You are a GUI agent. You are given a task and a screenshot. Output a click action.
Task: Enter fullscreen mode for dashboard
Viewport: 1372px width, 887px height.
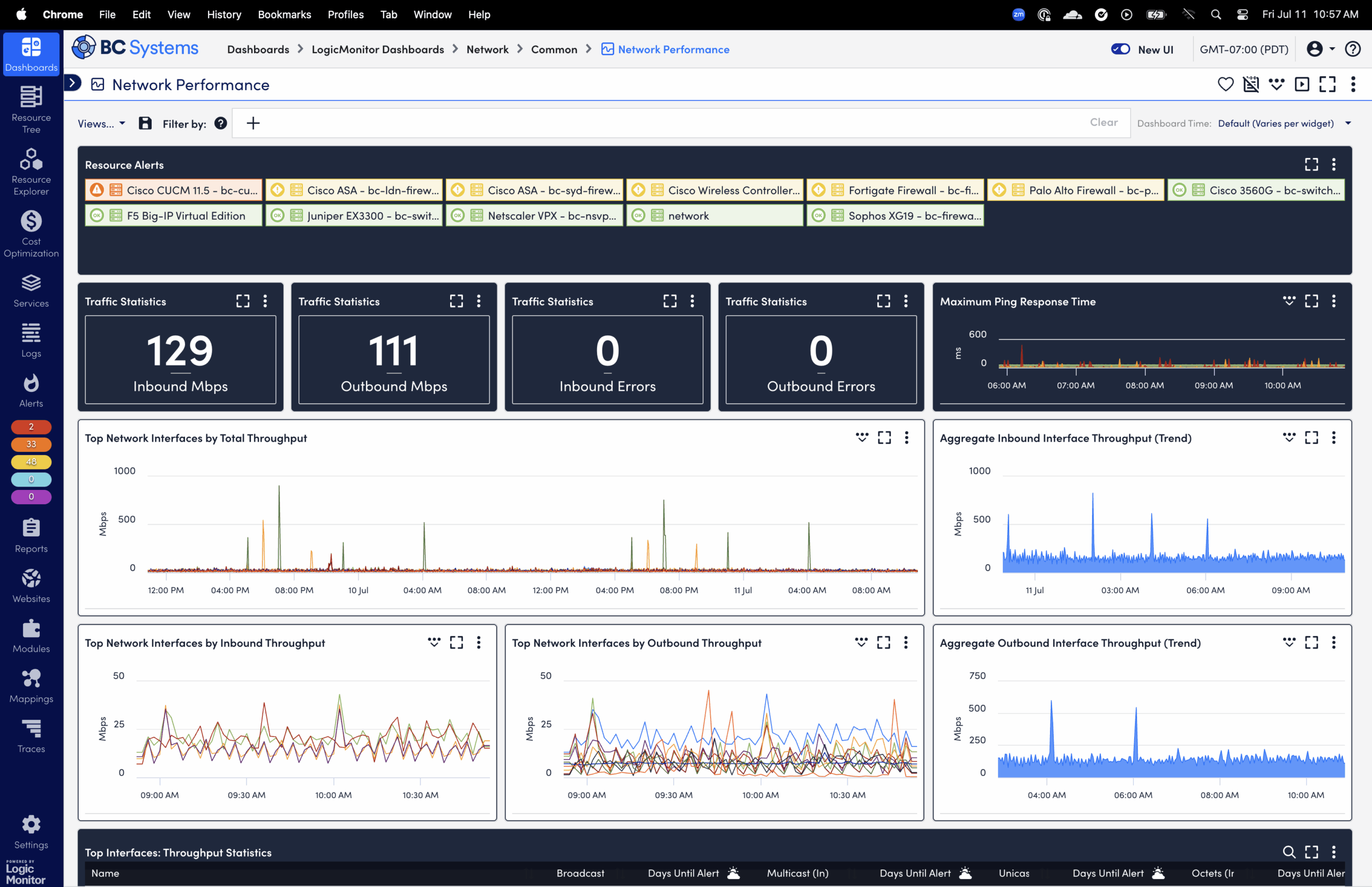pyautogui.click(x=1327, y=84)
